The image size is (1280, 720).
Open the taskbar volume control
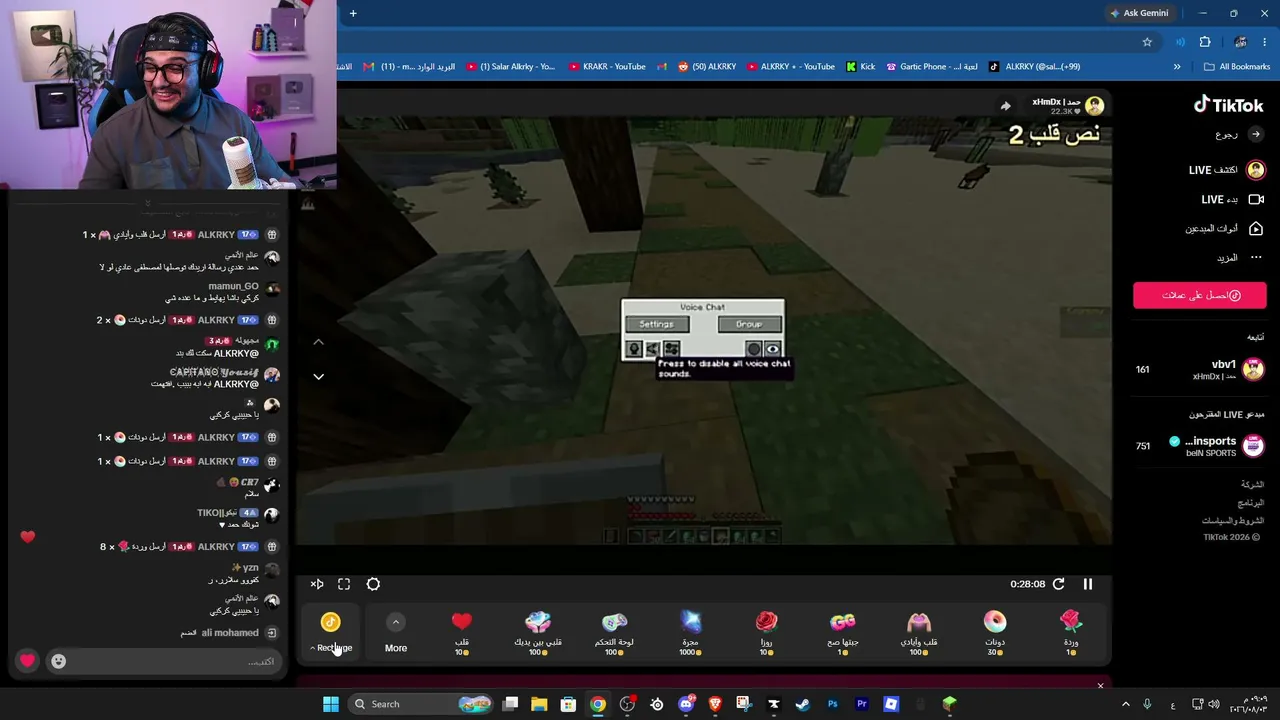pos(1213,704)
